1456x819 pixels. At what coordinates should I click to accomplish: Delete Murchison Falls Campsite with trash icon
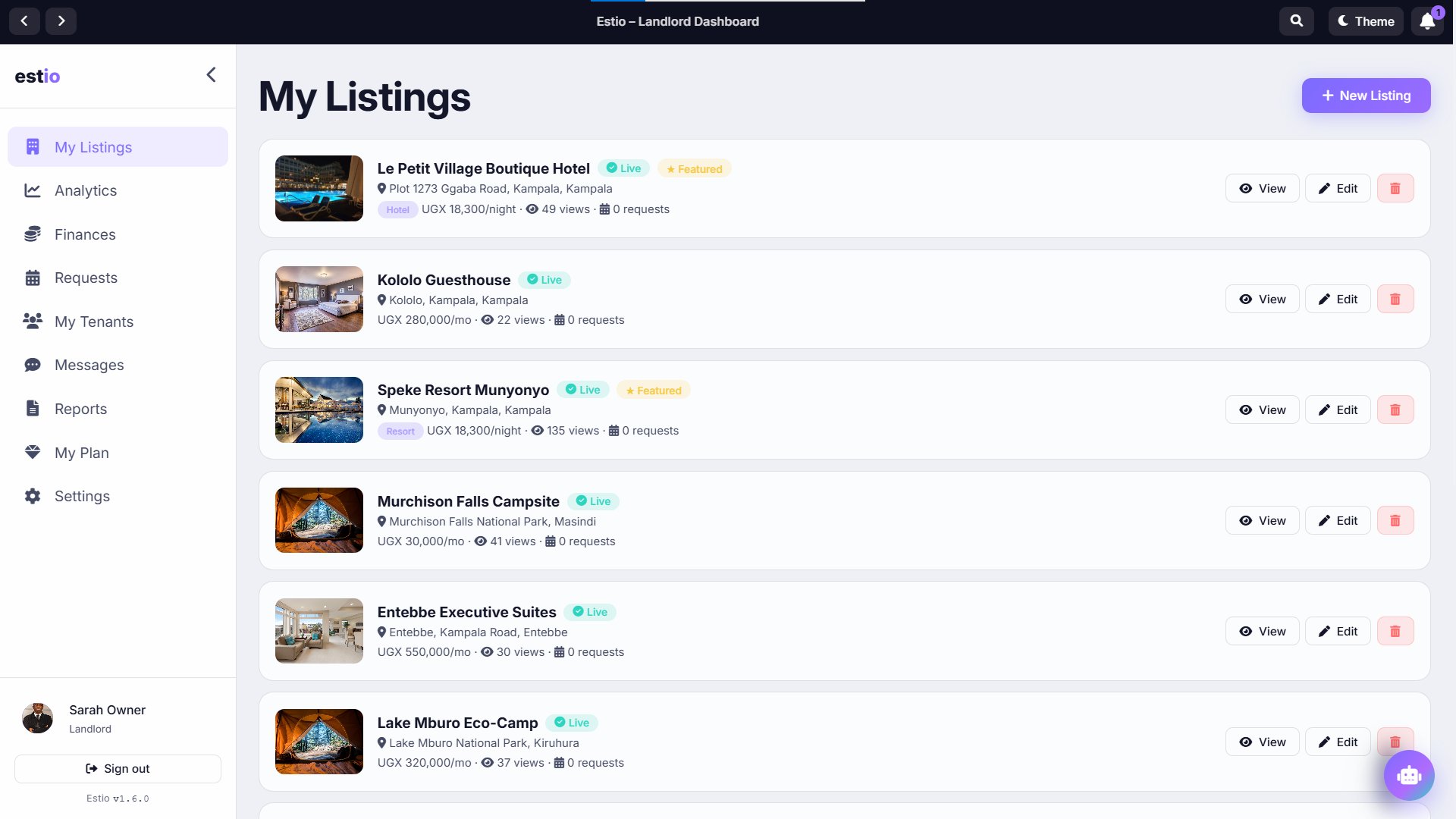point(1395,521)
